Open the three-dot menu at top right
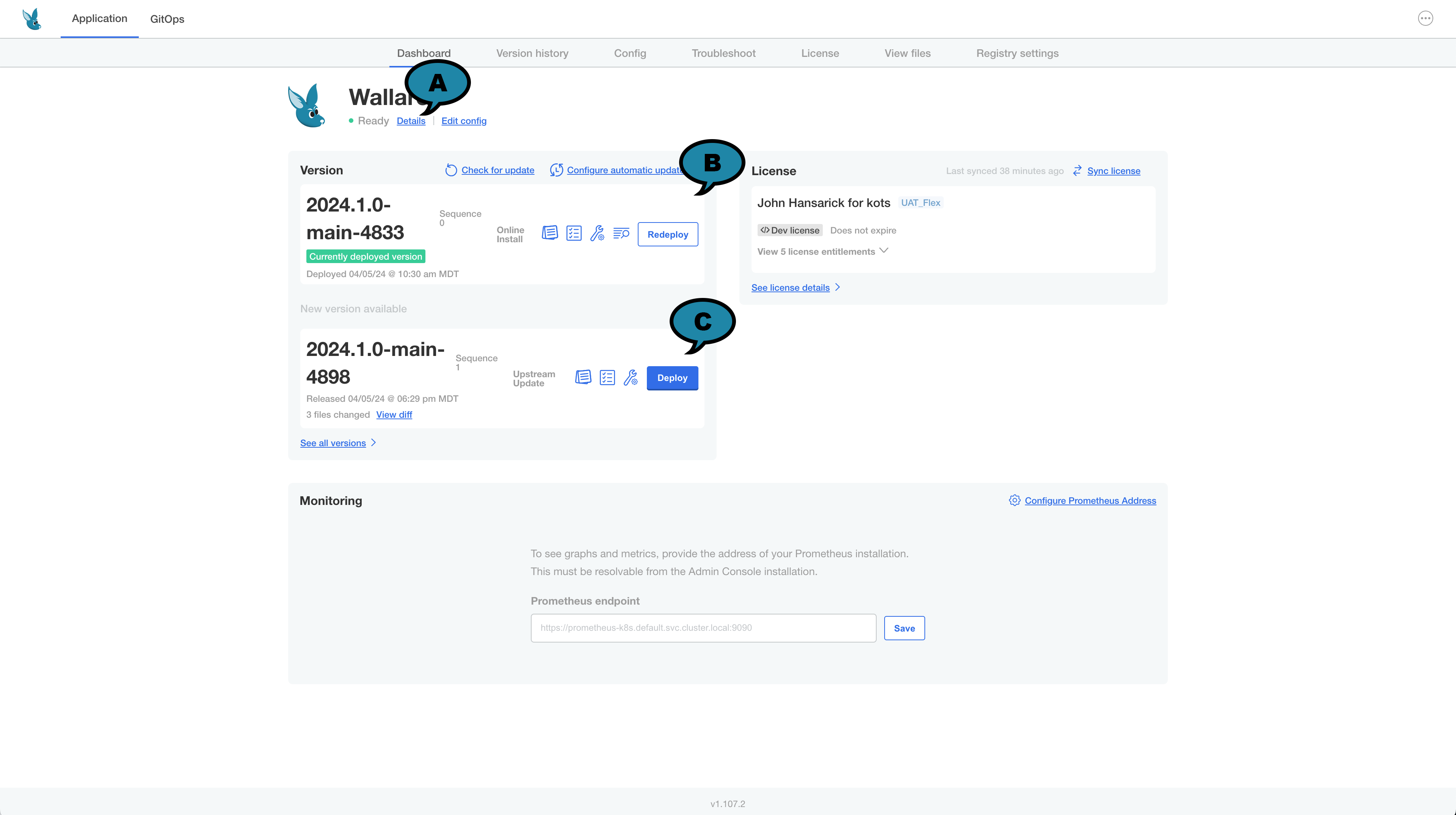This screenshot has height=815, width=1456. 1425,19
